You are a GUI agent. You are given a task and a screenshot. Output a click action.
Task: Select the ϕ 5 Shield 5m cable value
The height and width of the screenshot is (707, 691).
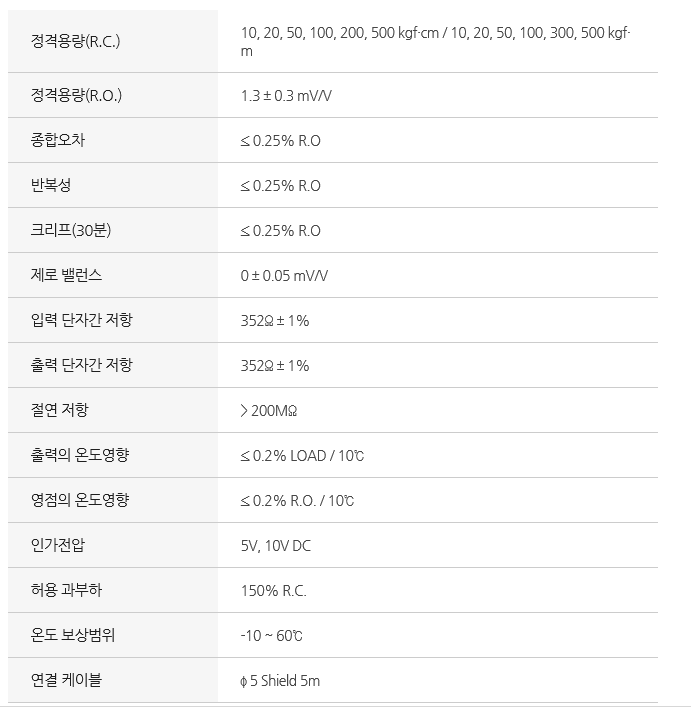(280, 681)
